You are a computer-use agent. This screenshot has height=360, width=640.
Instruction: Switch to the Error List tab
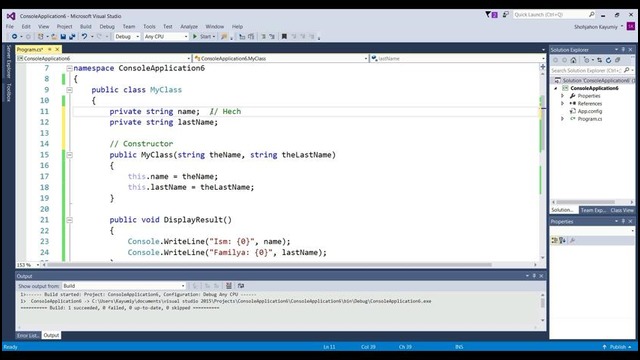click(x=28, y=336)
